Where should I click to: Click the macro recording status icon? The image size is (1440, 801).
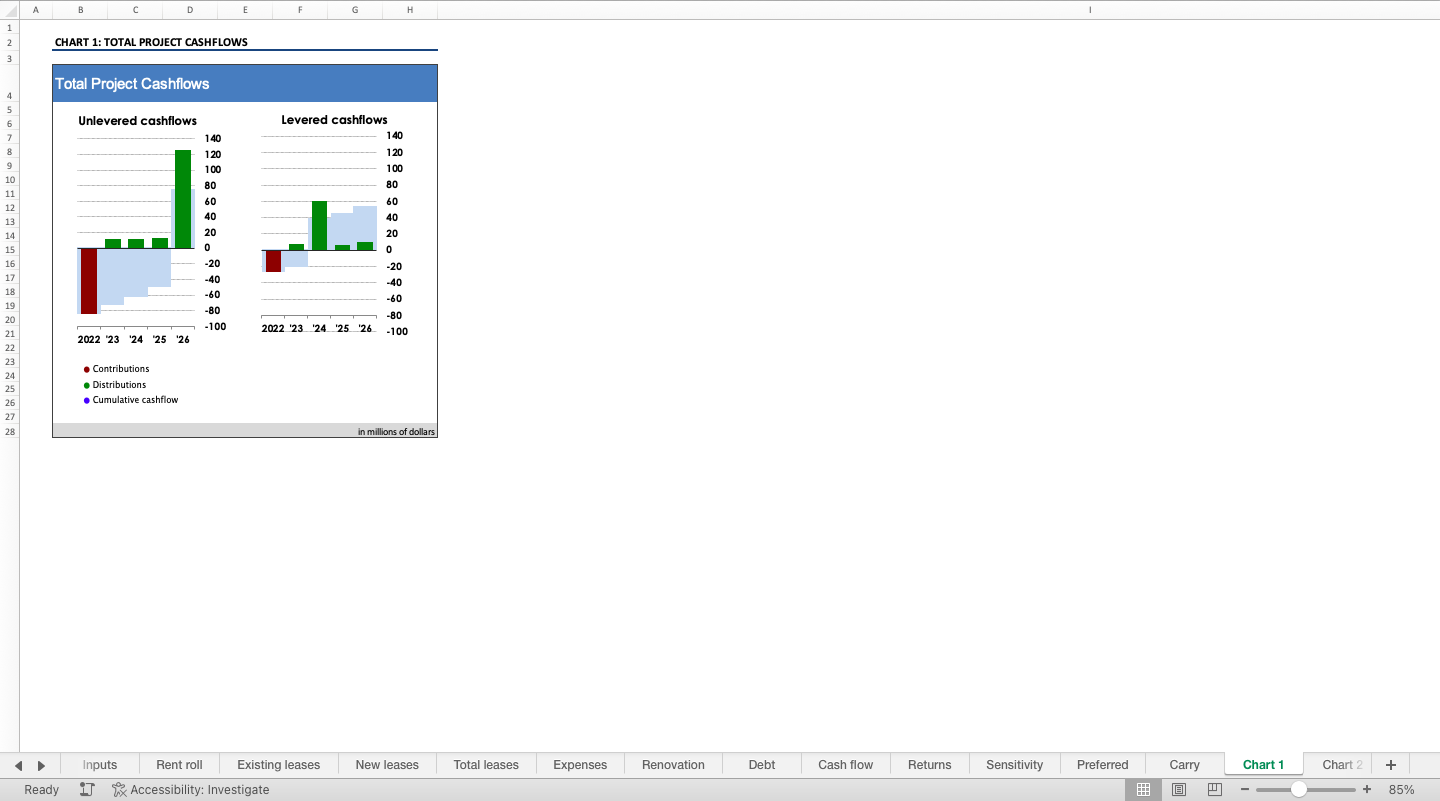click(87, 790)
